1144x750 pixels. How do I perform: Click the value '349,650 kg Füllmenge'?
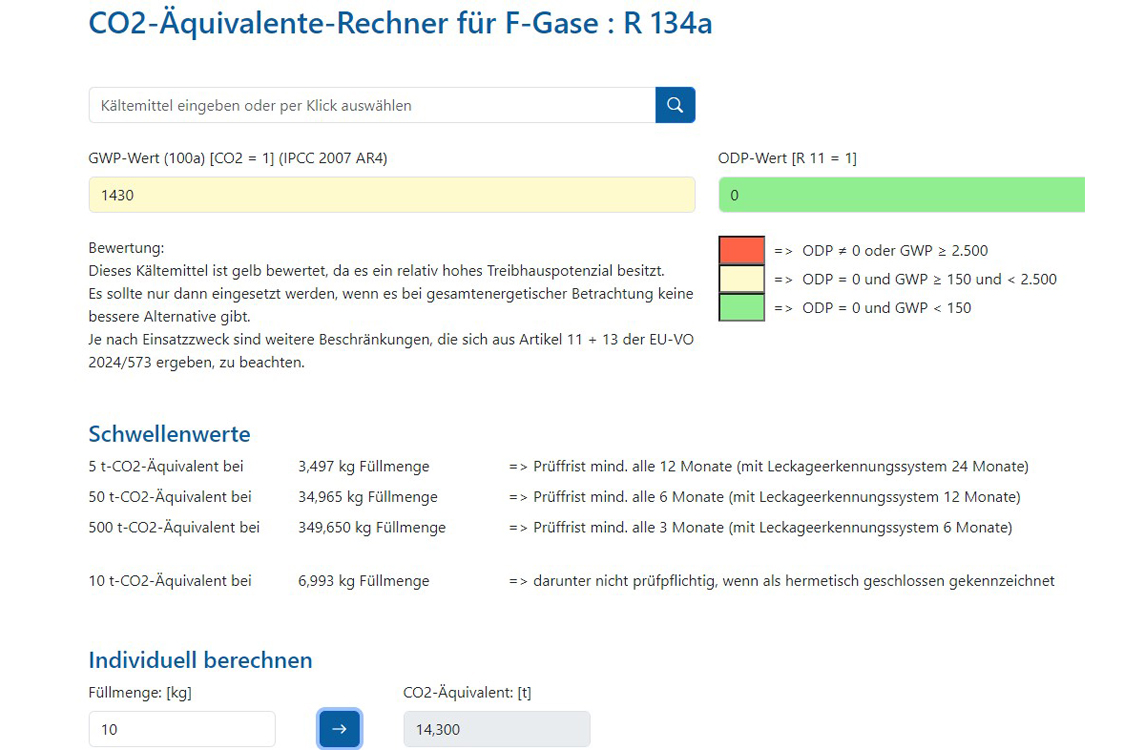[x=372, y=527]
